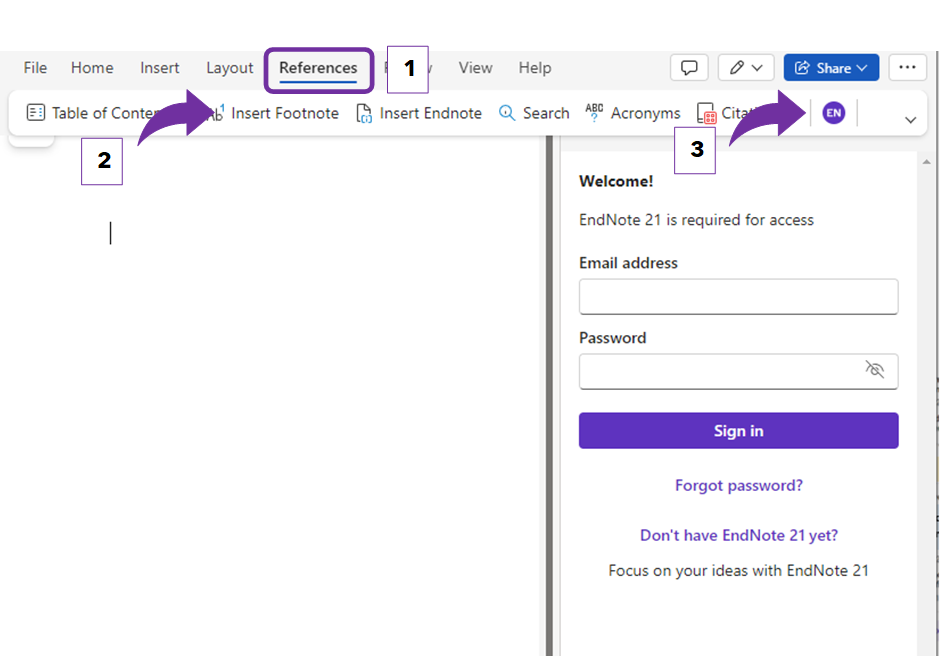The image size is (940, 658).
Task: Click the EndNote EN icon in ribbon
Action: coord(833,113)
